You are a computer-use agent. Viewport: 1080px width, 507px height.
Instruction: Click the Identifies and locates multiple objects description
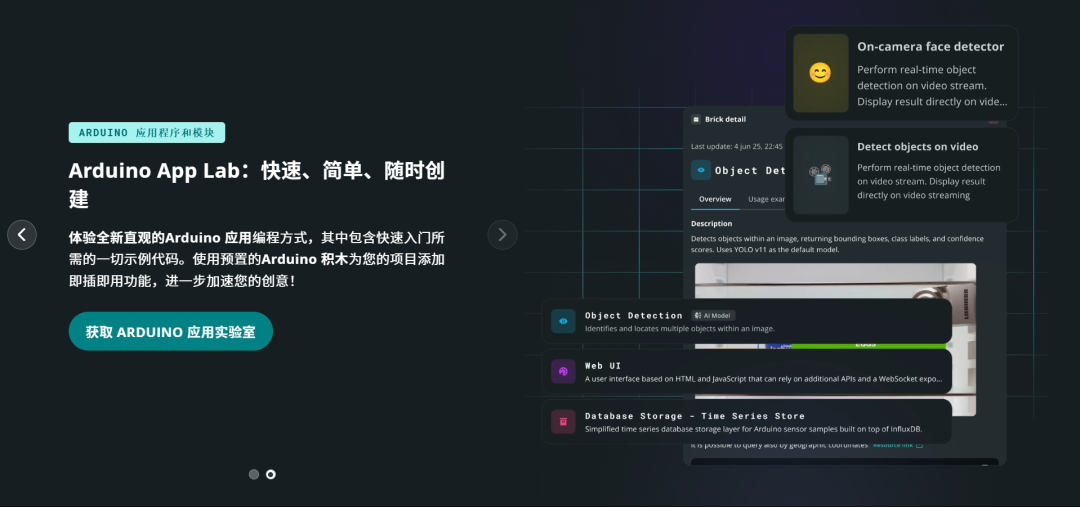pos(680,329)
